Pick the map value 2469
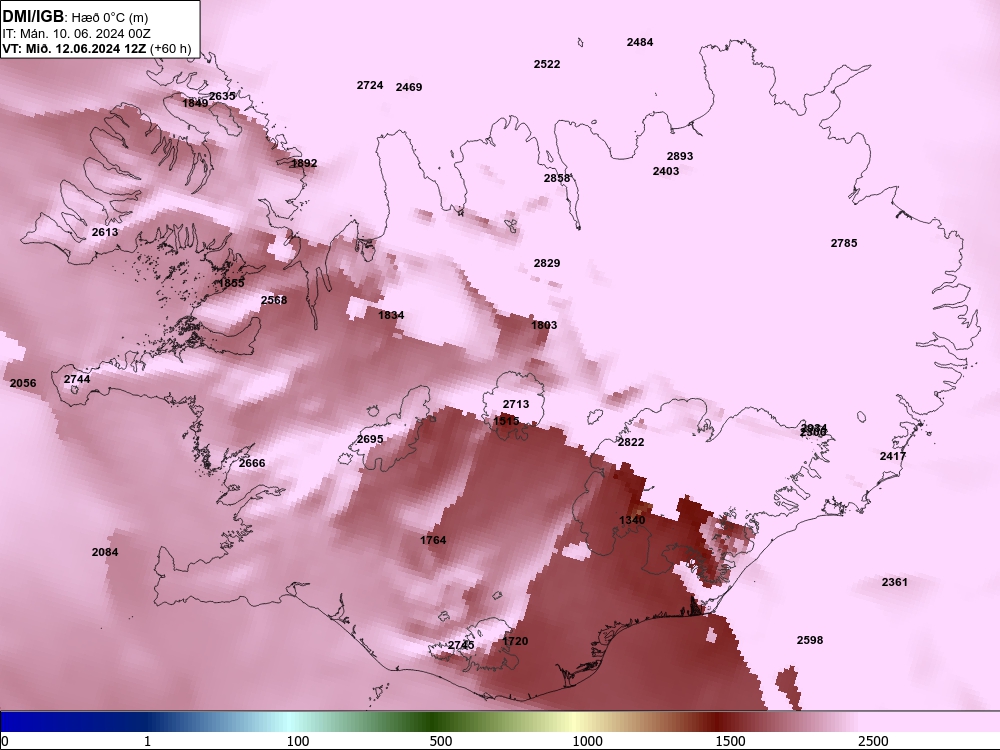 tap(409, 87)
